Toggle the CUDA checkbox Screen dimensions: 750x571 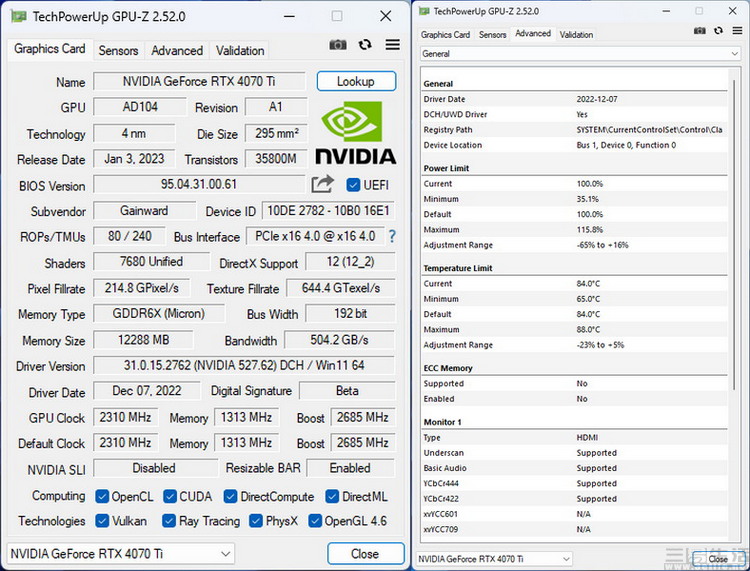tap(170, 496)
